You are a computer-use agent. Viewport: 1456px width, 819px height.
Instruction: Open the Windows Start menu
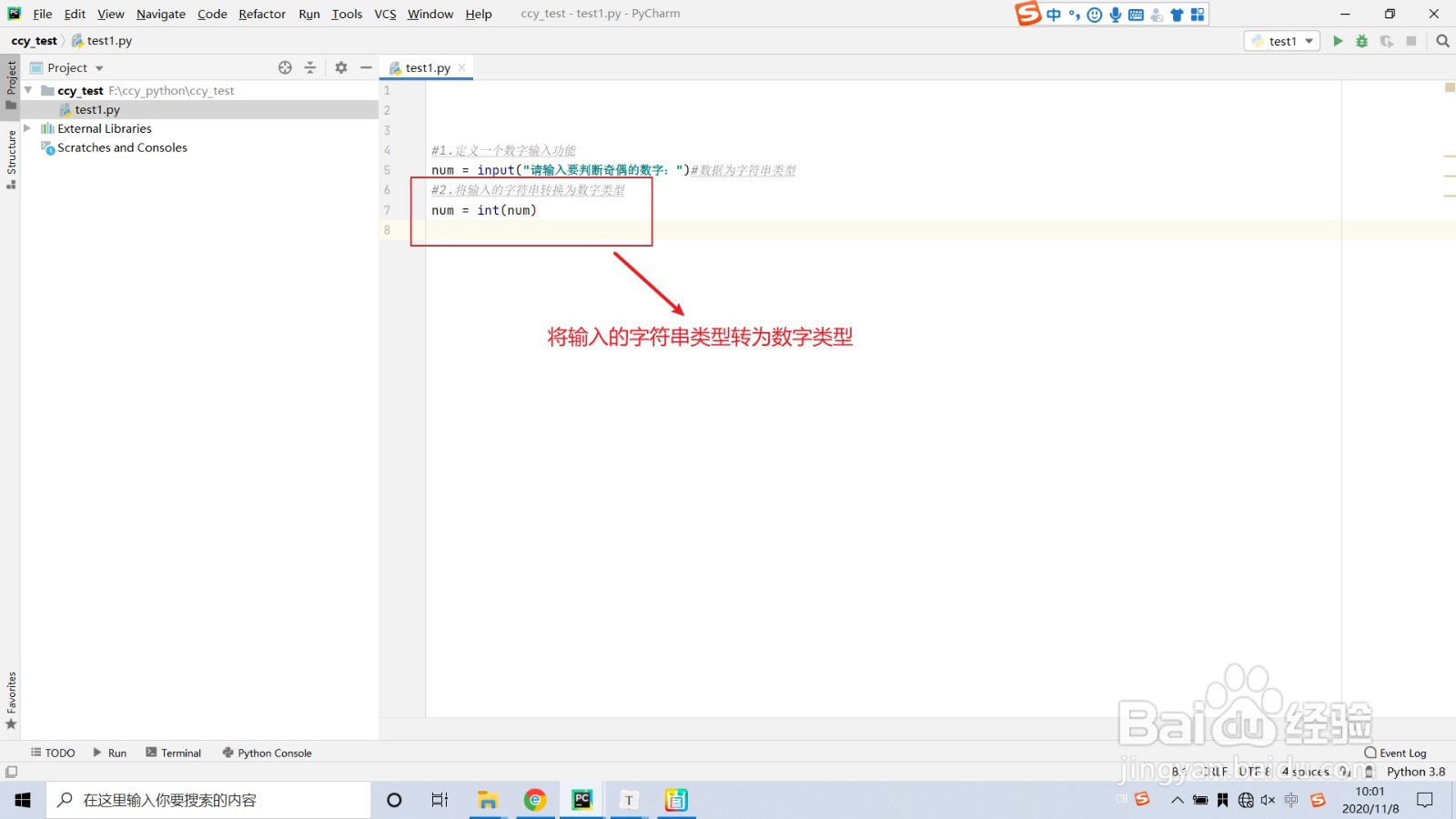[23, 800]
